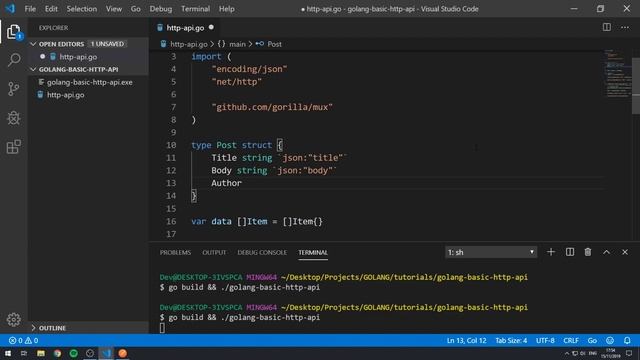Click the errors and warnings status indicator
This screenshot has width=640, height=360.
coord(23,340)
